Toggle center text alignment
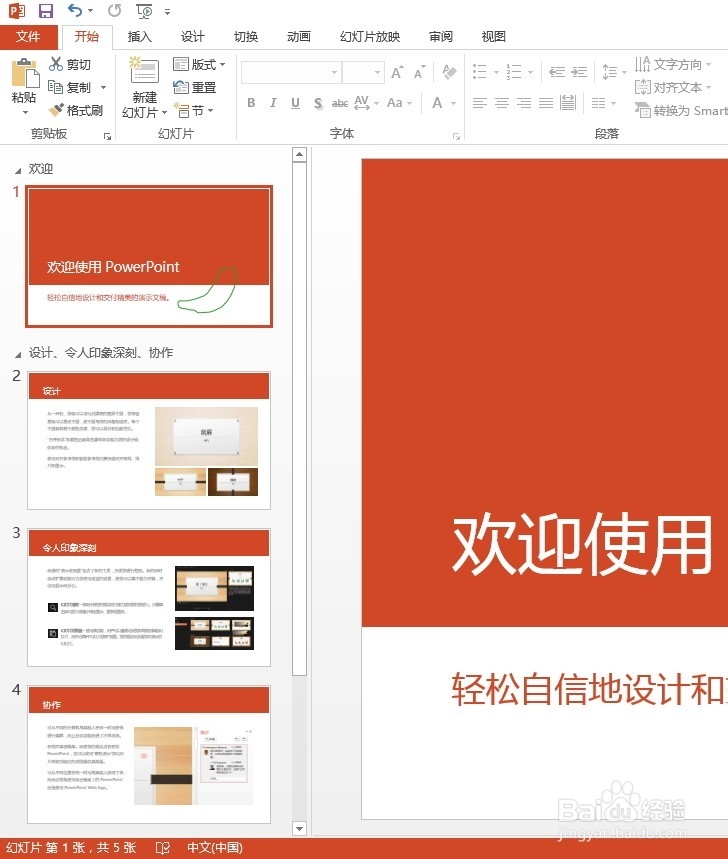 pyautogui.click(x=502, y=103)
